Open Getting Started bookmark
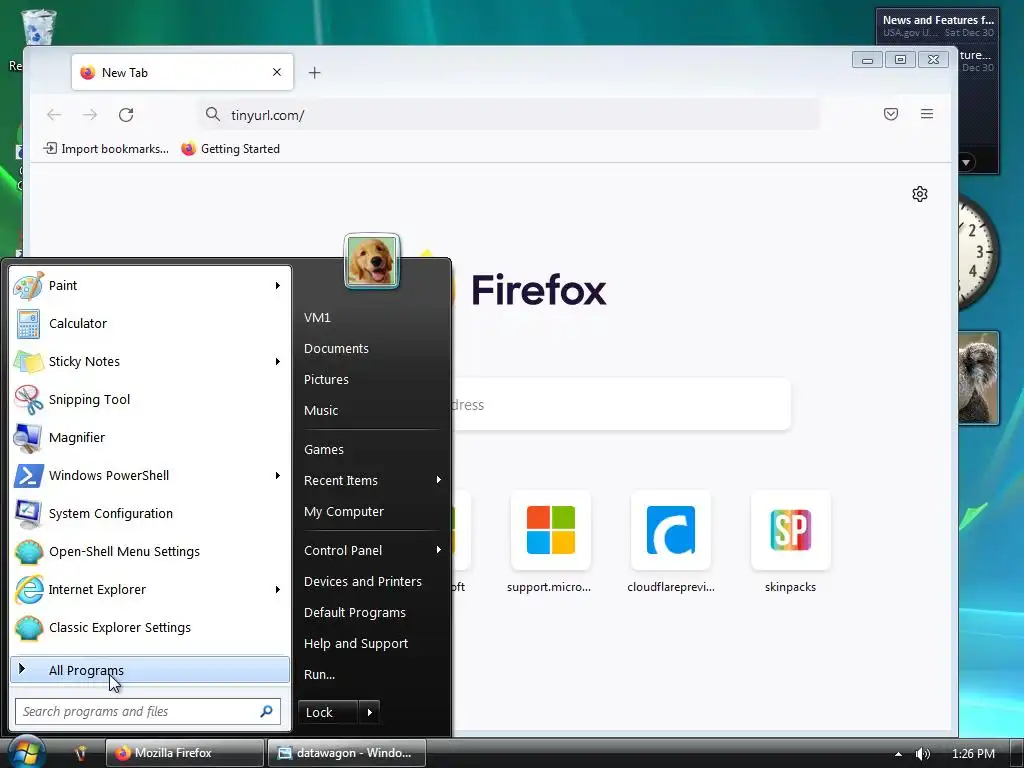1024x768 pixels. [231, 149]
